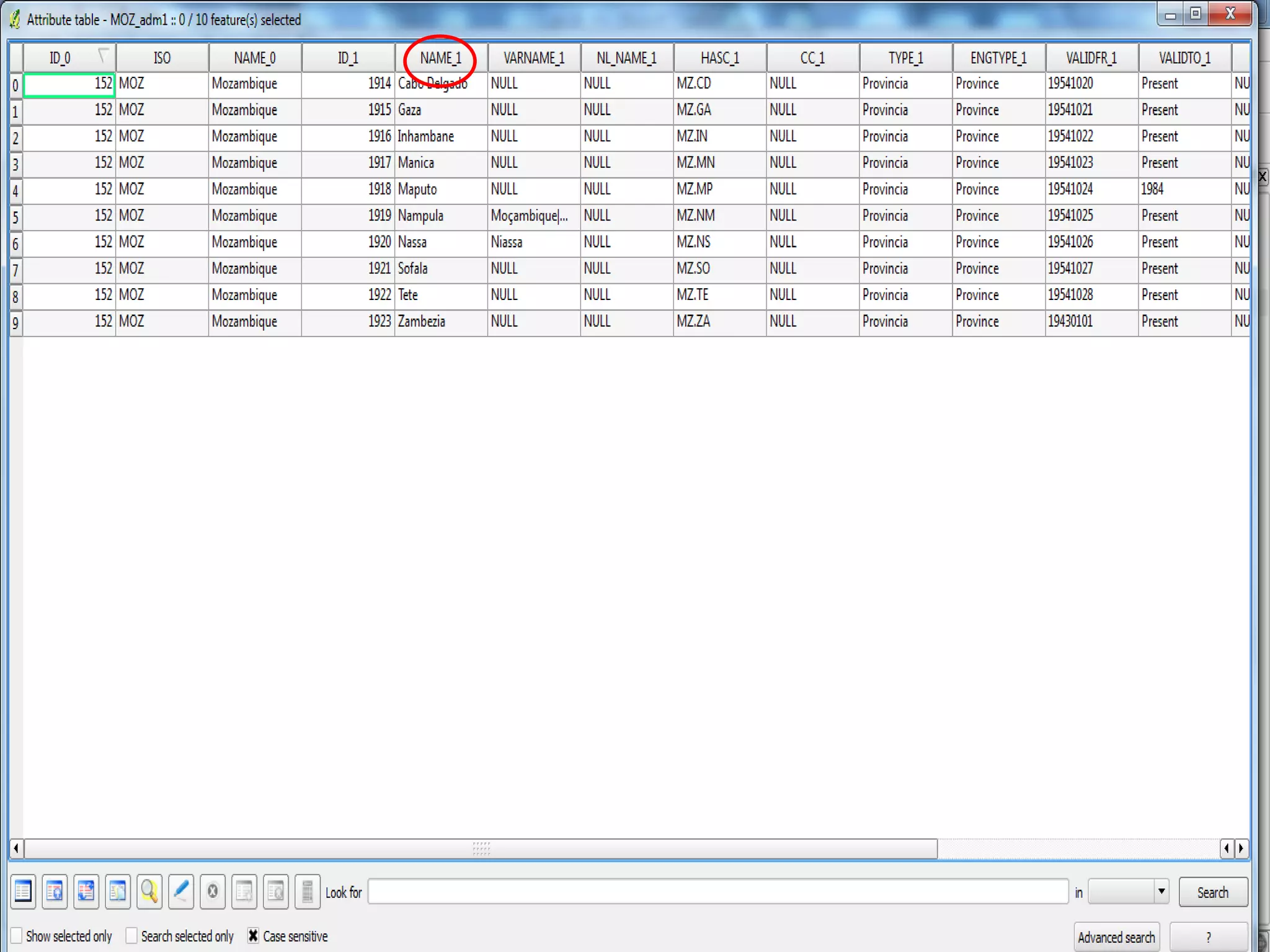Click into the Look for text field
This screenshot has width=1270, height=952.
717,892
